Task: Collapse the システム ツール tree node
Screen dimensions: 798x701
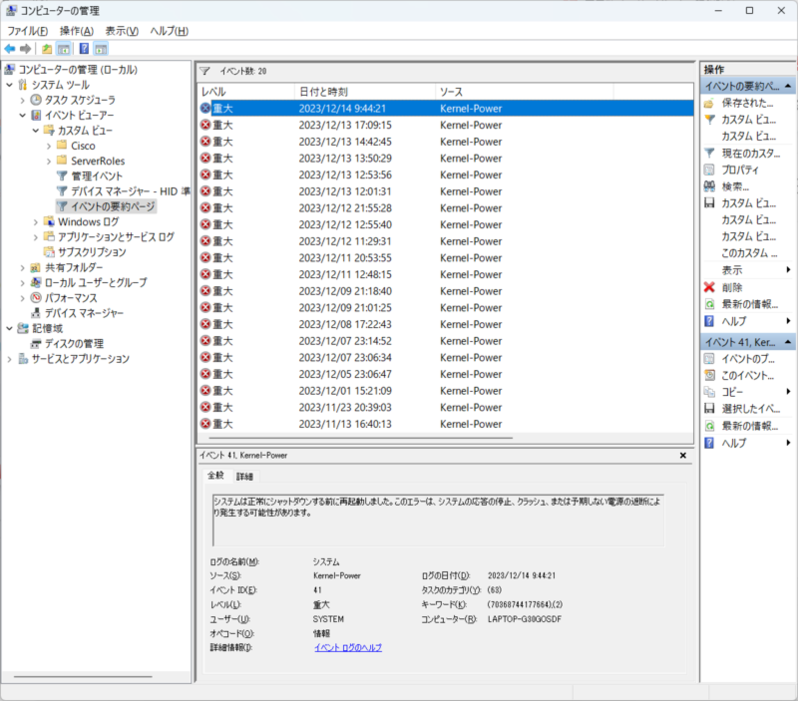Action: tap(9, 85)
